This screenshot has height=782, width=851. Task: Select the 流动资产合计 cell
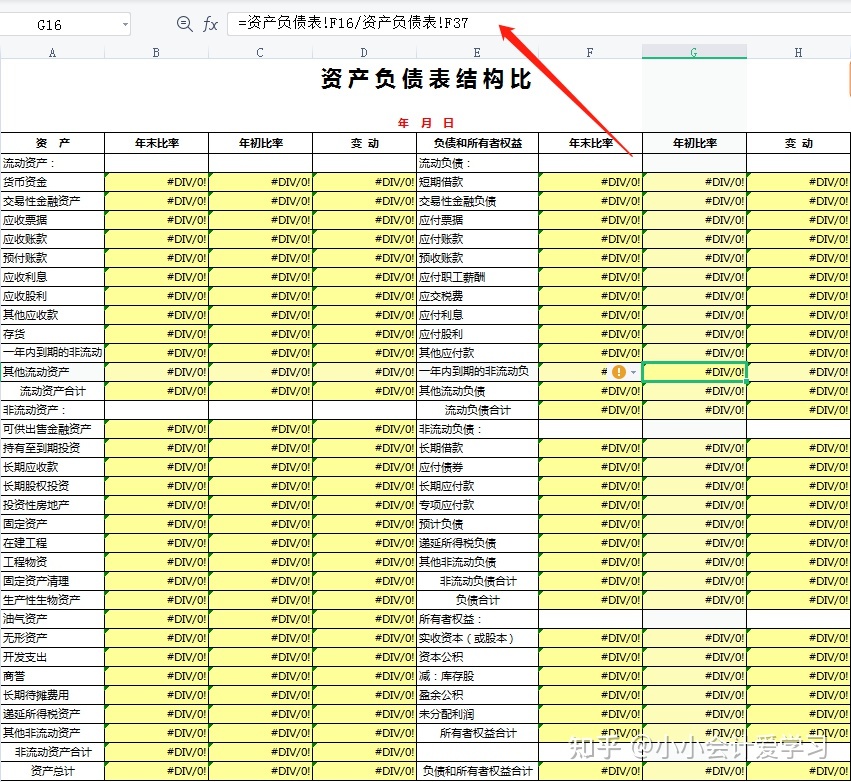click(52, 391)
